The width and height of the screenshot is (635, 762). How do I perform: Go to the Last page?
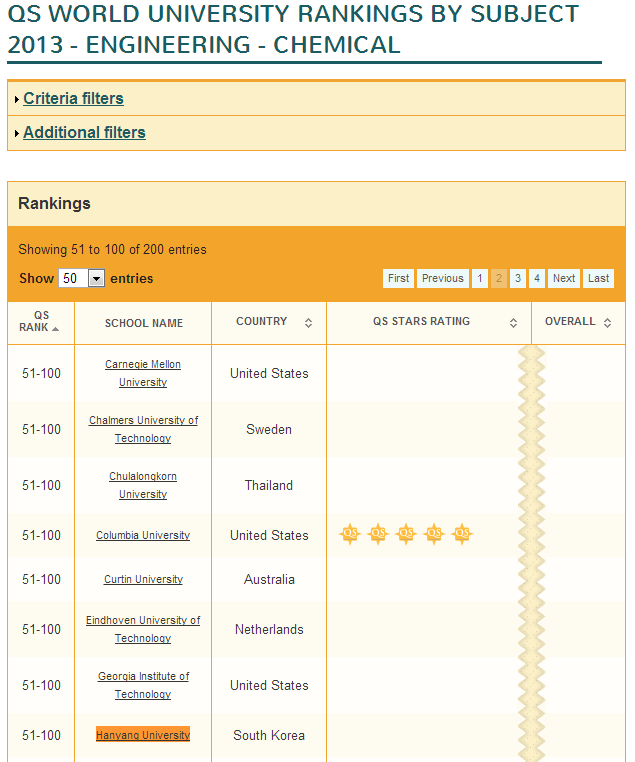click(599, 279)
